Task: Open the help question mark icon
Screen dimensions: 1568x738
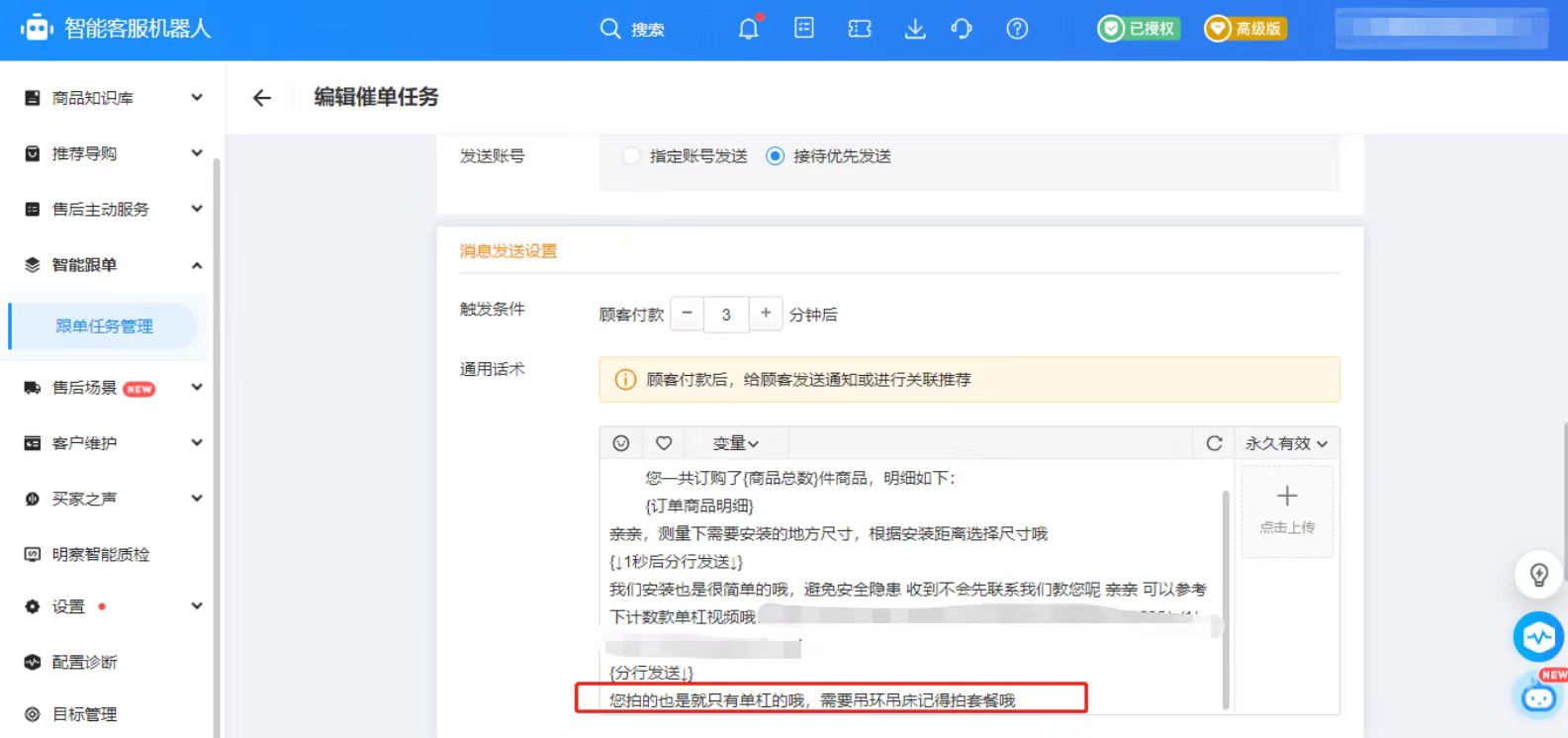Action: point(1017,29)
